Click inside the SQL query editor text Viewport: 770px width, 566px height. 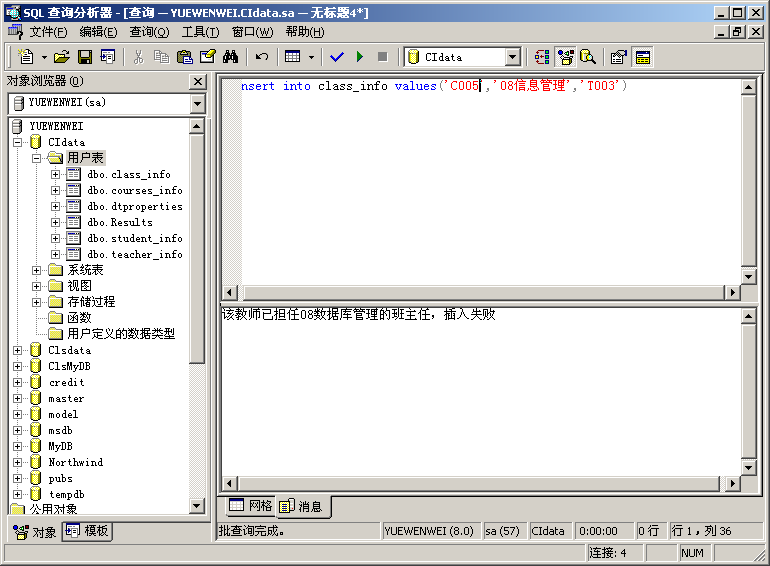coord(433,86)
